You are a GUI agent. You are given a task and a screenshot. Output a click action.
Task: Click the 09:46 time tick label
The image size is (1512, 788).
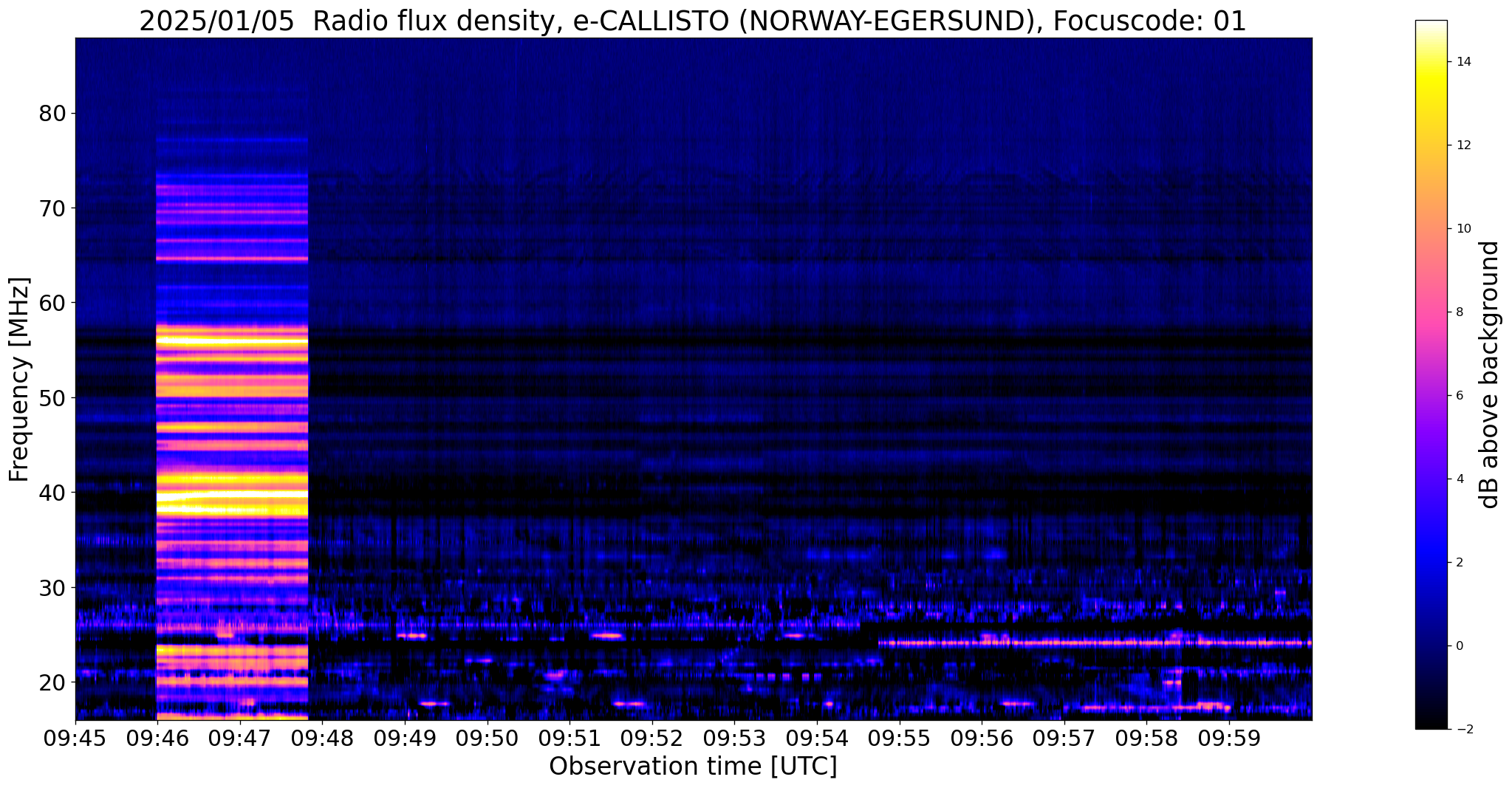[x=157, y=739]
